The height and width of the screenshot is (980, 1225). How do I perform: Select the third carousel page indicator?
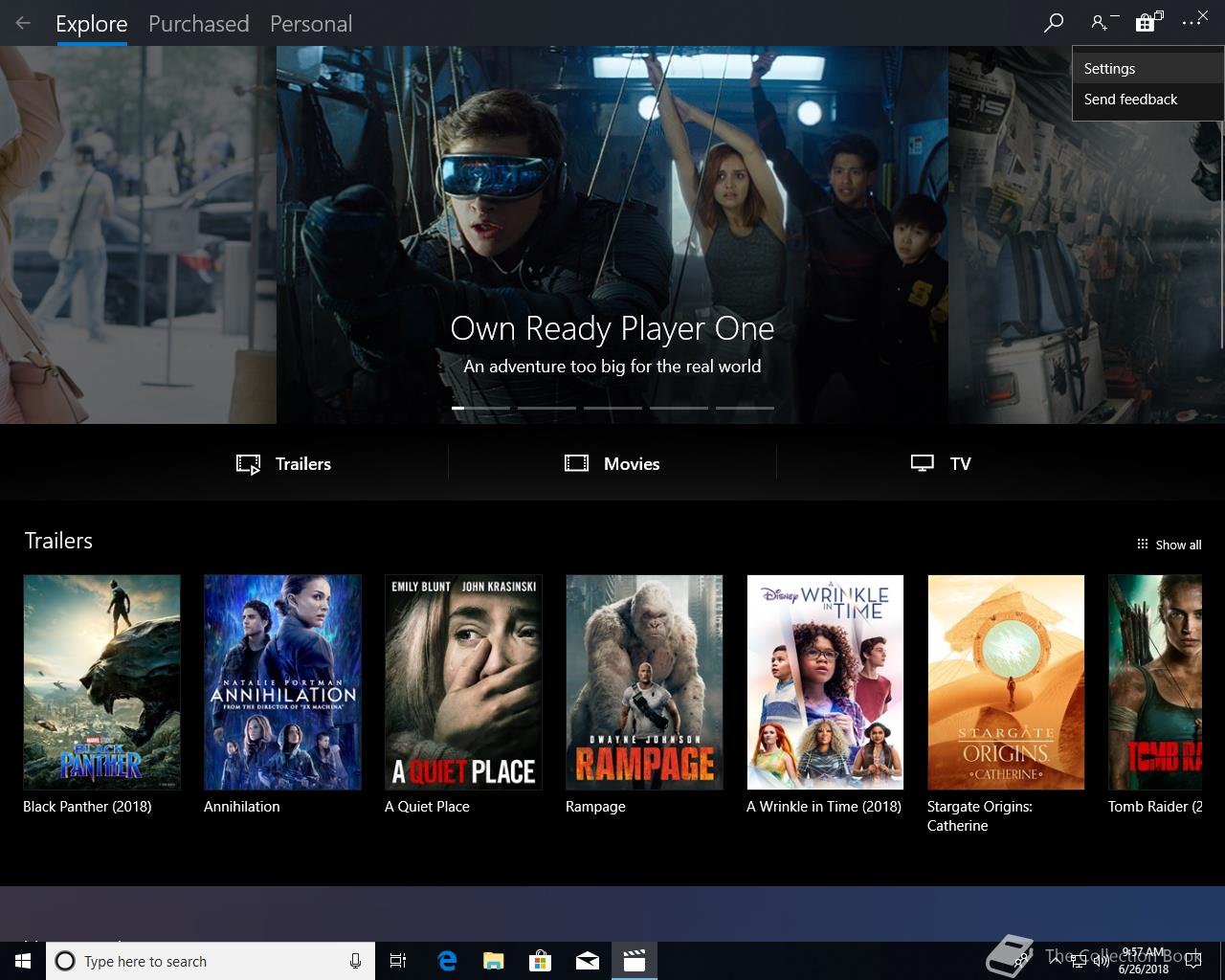pos(612,408)
